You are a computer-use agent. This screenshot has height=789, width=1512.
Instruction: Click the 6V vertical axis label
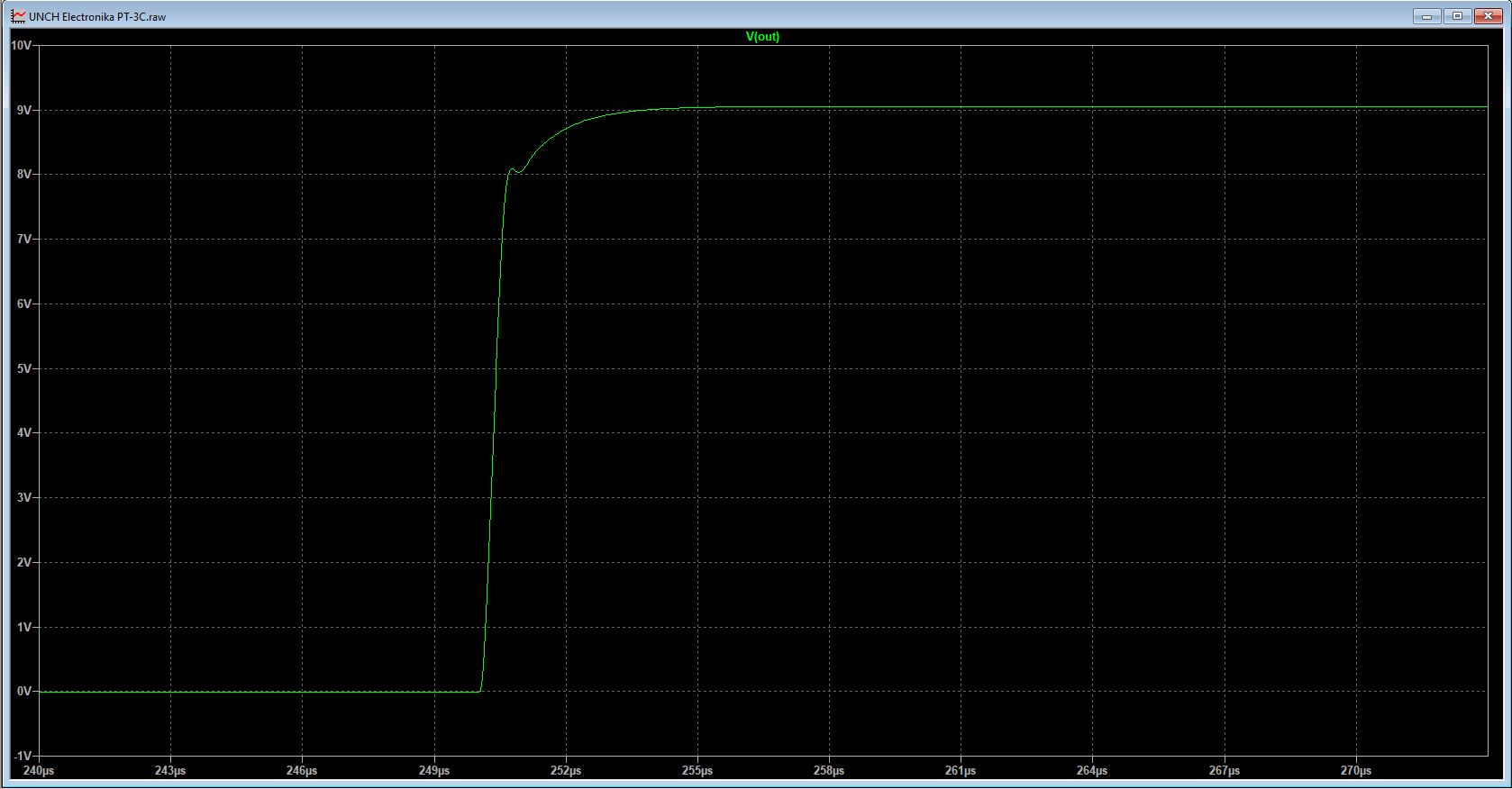click(24, 304)
